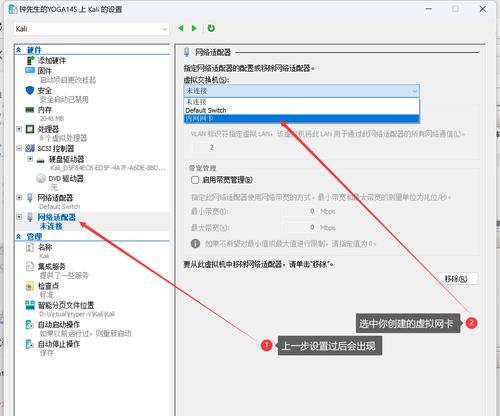Screen dimensions: 500x416
Task: Choose Default Switch in the dropdown list
Action: [302, 110]
